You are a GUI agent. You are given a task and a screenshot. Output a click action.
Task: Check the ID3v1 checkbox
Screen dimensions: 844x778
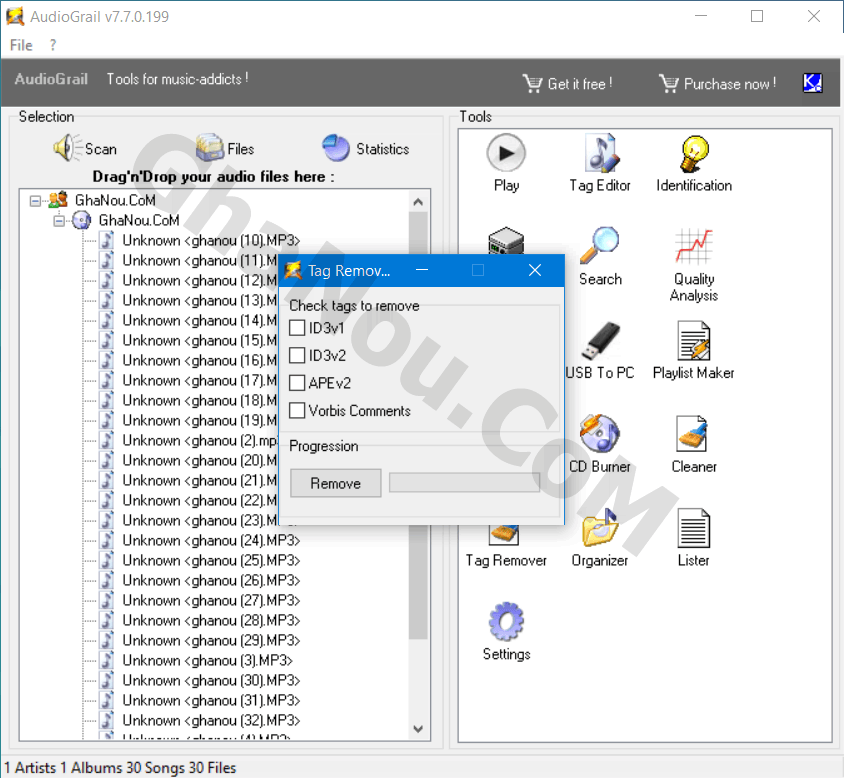click(297, 328)
